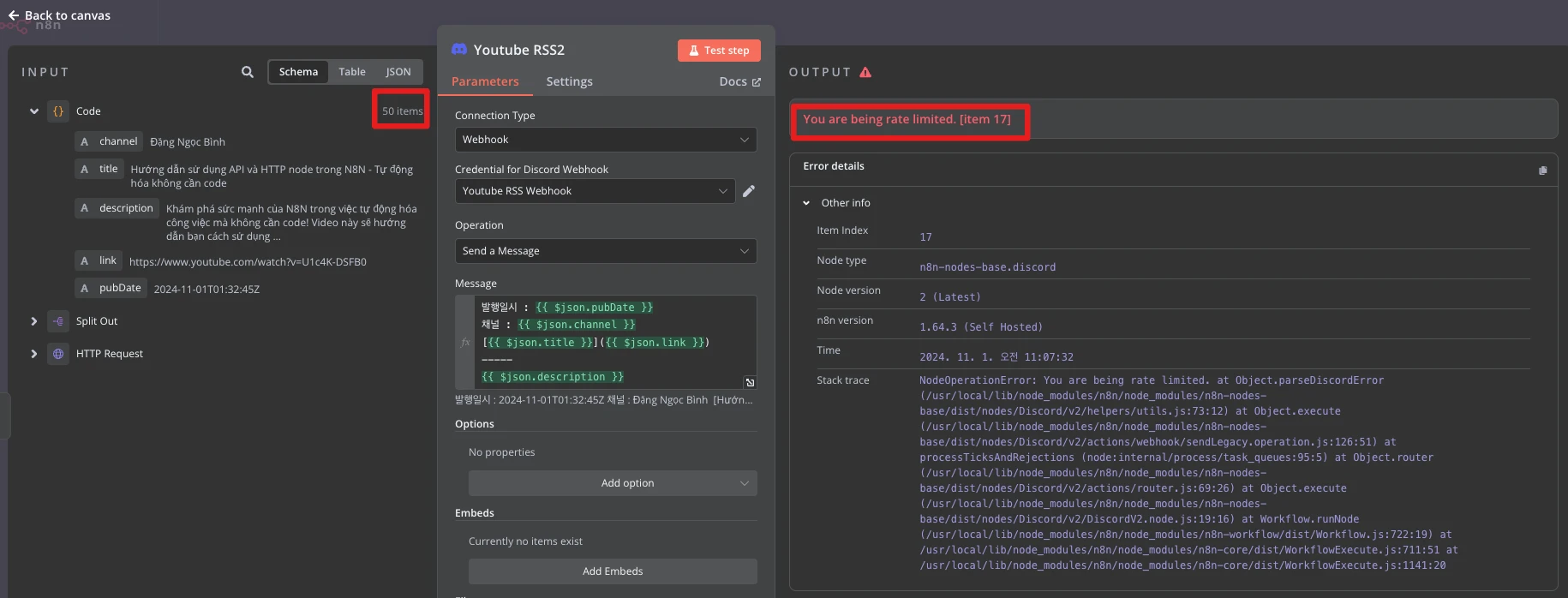The width and height of the screenshot is (1568, 598).
Task: Click the Split Out node icon
Action: tap(58, 321)
